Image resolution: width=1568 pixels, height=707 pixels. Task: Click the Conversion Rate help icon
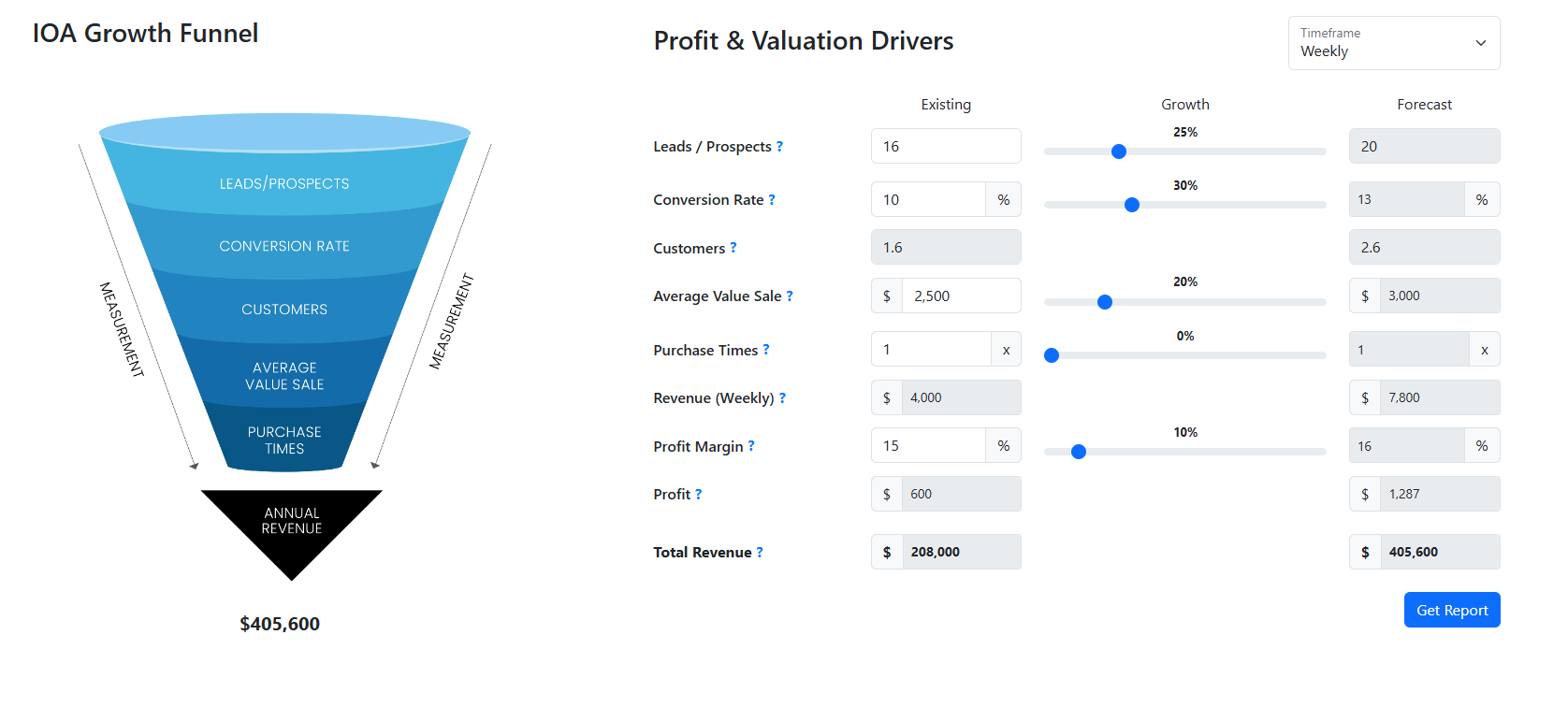point(773,199)
